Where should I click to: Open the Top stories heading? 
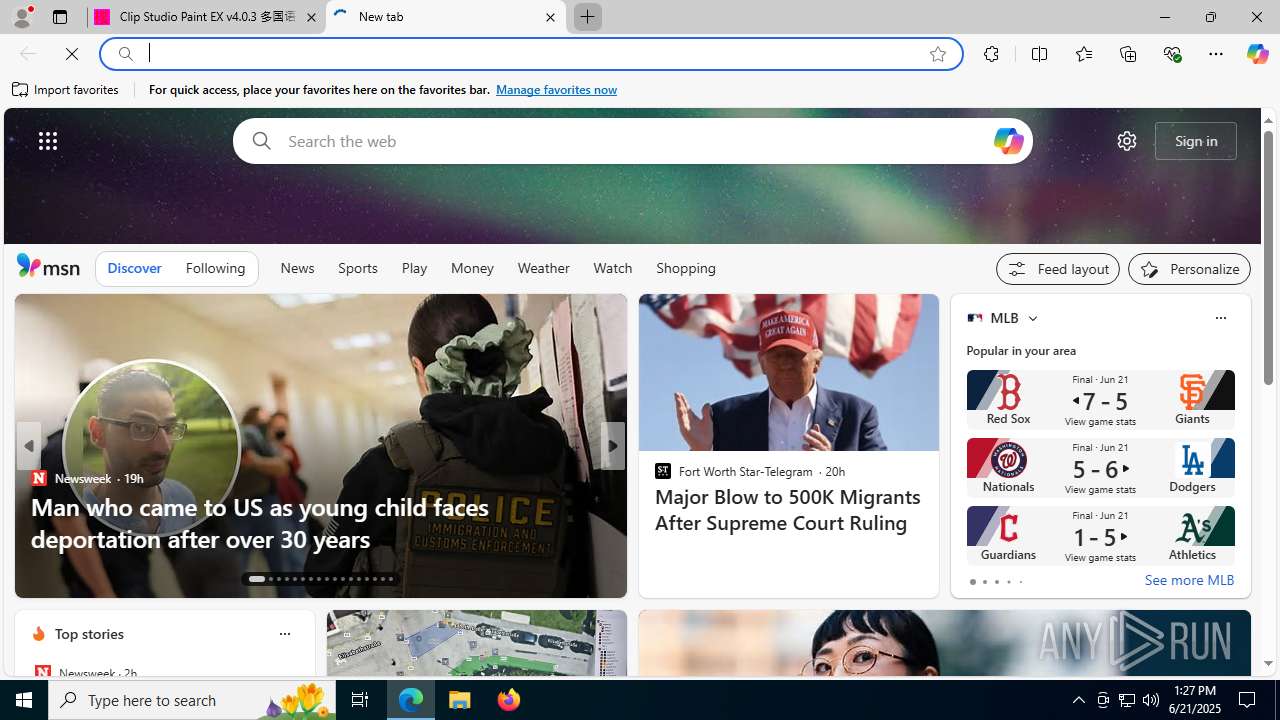point(89,634)
